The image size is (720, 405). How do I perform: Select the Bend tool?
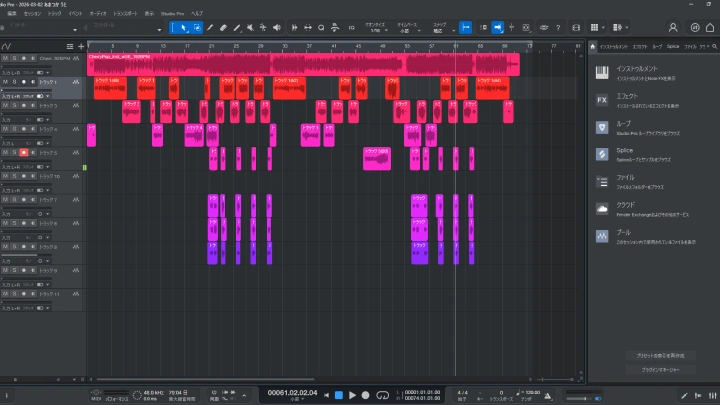(x=263, y=28)
